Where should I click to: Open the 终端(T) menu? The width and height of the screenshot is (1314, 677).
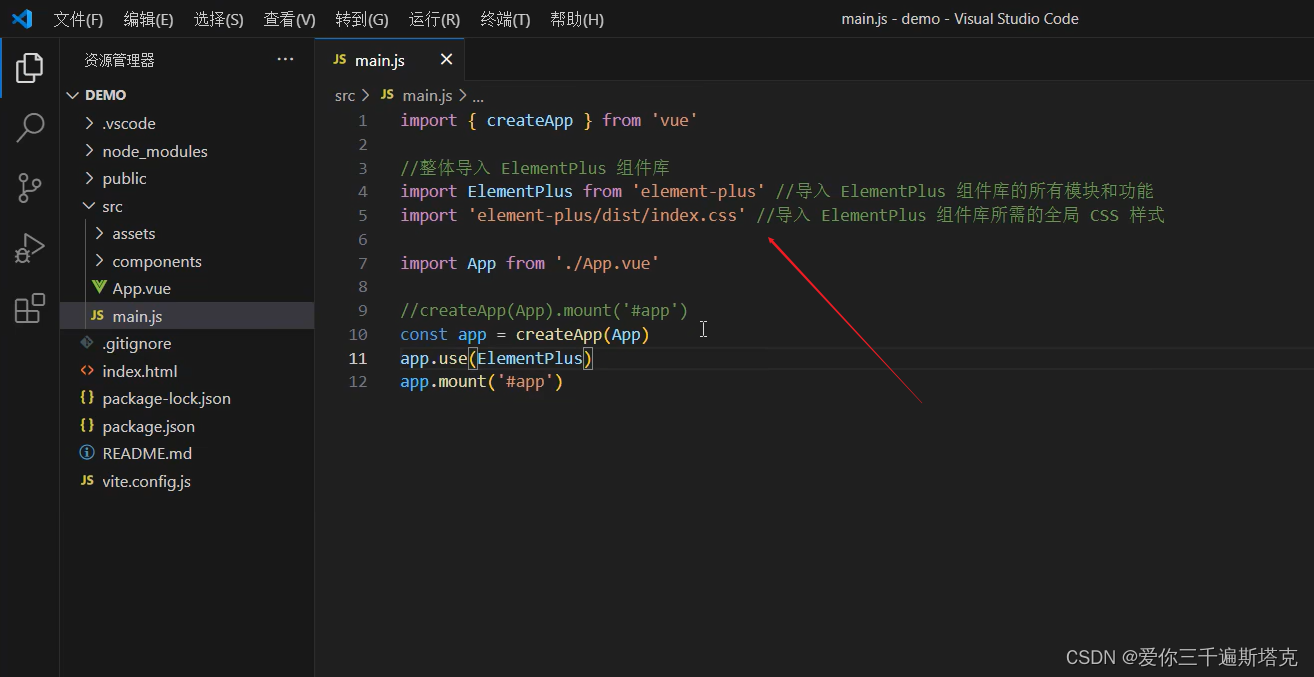[x=505, y=19]
